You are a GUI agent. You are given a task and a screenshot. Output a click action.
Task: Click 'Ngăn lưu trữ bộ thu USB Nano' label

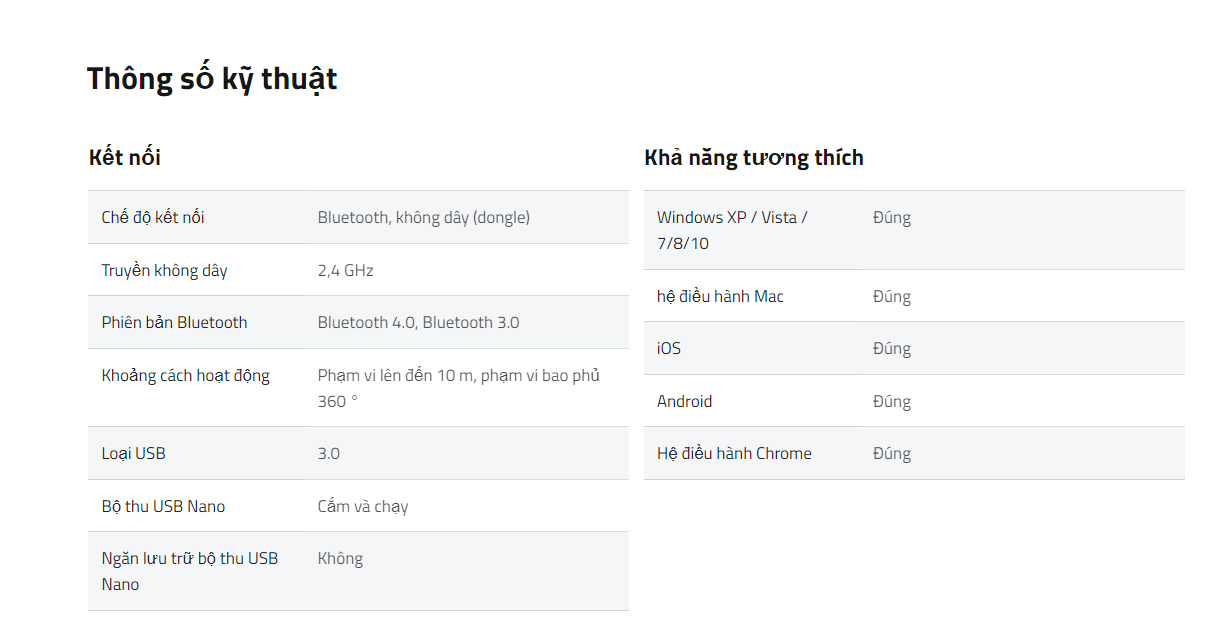point(190,571)
